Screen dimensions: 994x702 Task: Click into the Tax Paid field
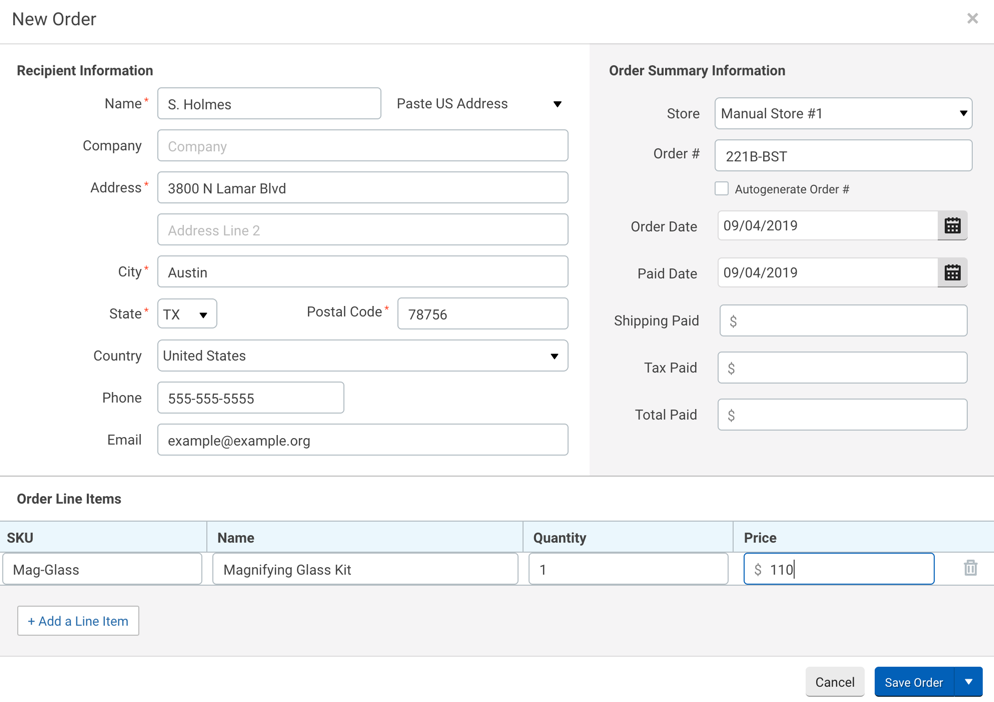point(841,367)
